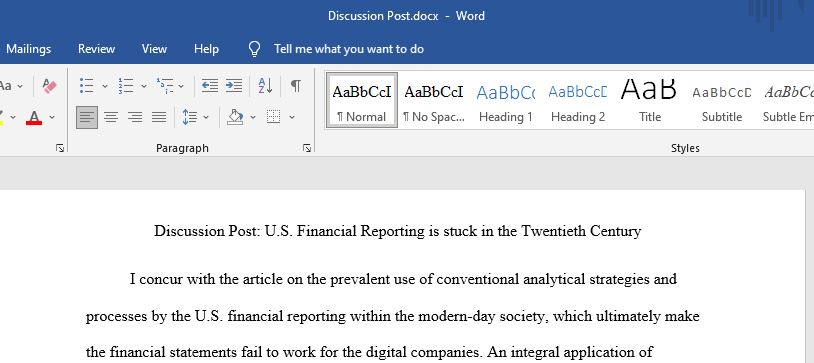Click the Clear All Formatting eraser icon
The width and height of the screenshot is (814, 363).
point(50,86)
